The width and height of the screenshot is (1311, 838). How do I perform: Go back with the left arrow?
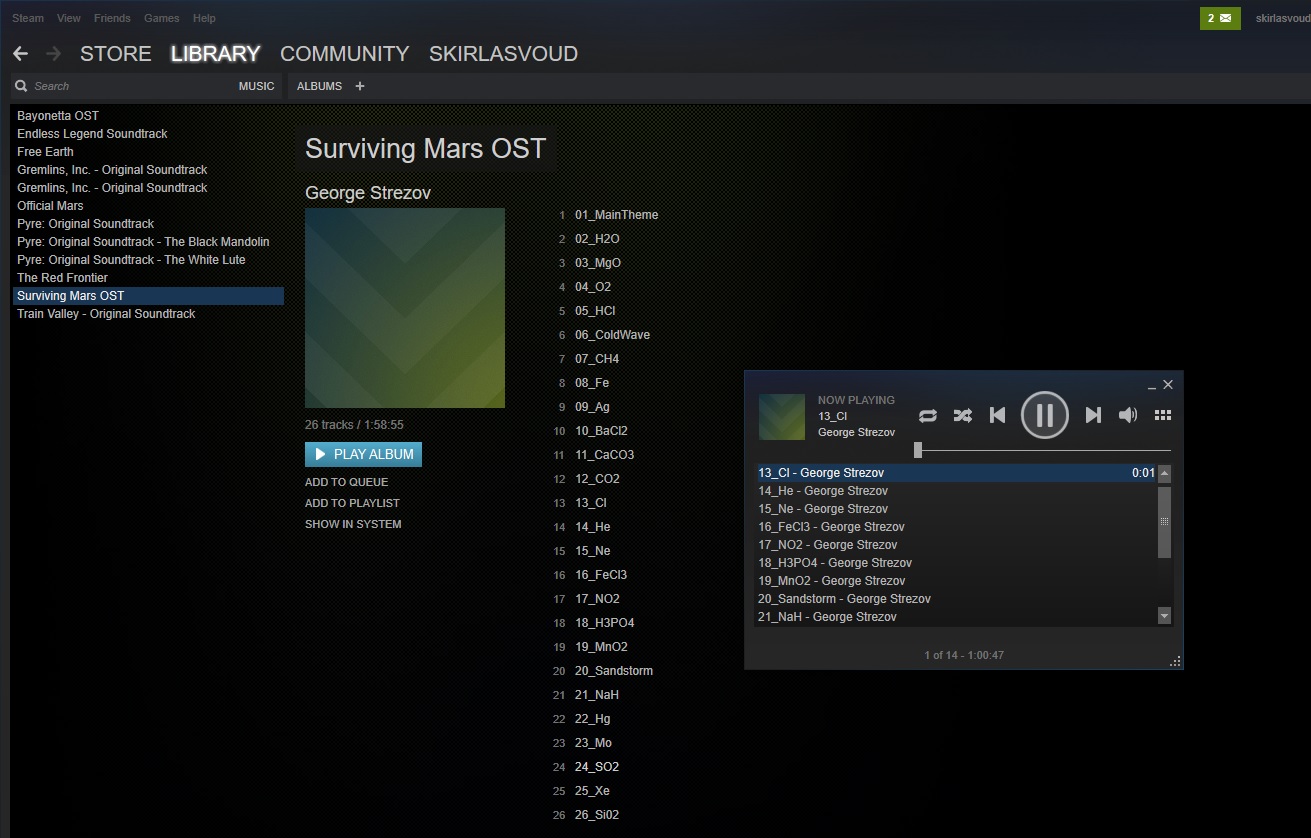(x=20, y=54)
